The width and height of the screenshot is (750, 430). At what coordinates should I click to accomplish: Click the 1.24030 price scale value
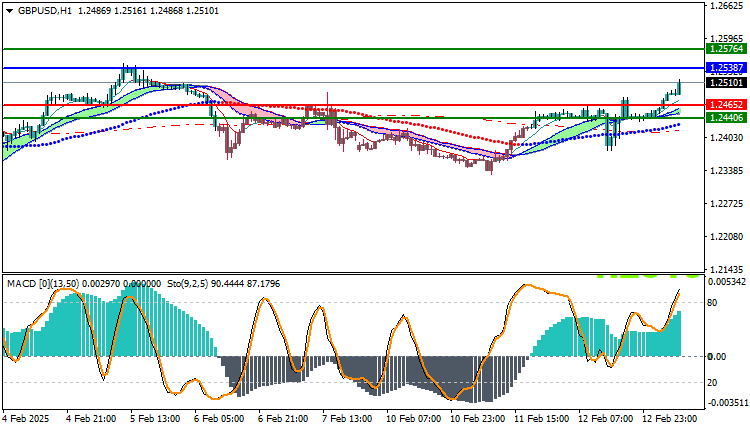point(726,138)
